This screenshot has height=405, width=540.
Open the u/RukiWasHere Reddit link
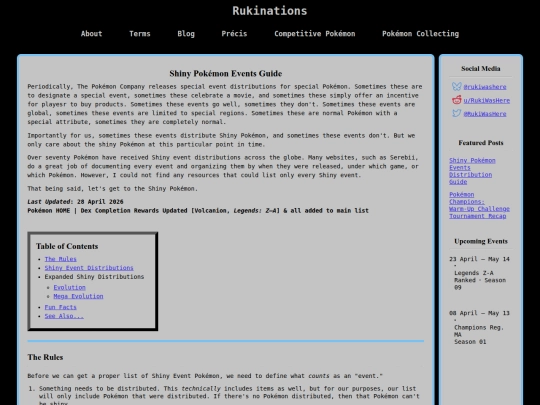[486, 100]
